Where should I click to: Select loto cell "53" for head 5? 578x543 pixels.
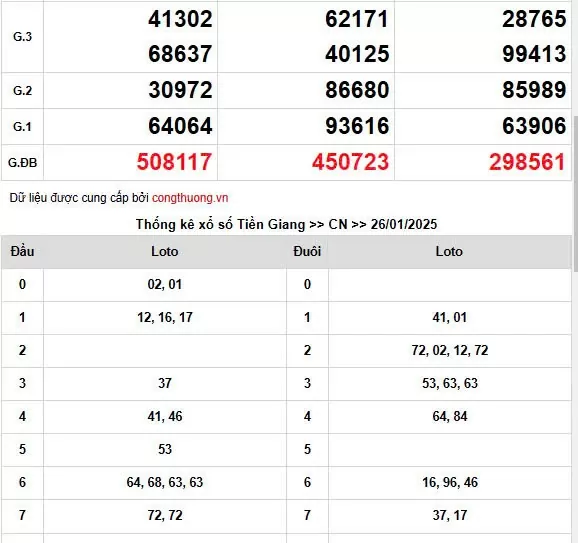[x=165, y=449]
